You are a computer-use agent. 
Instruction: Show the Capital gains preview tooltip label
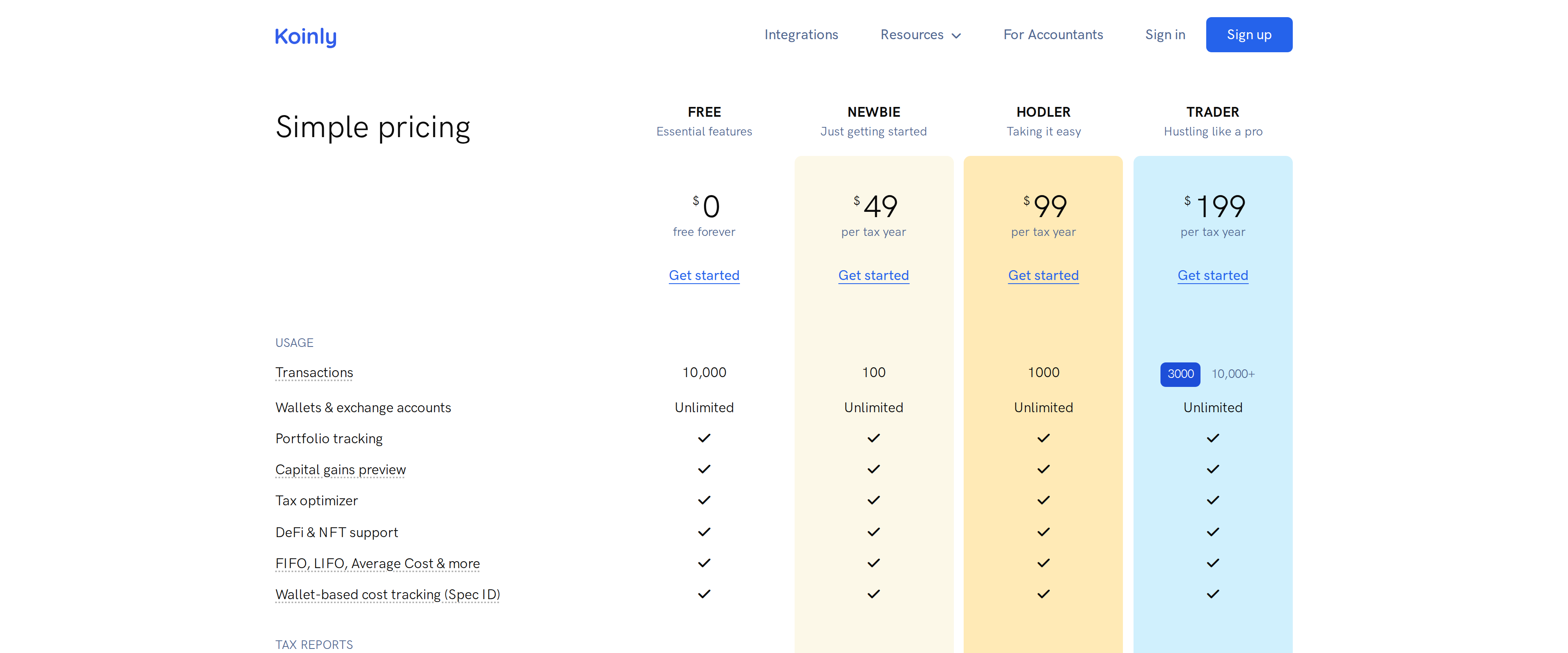click(x=340, y=470)
